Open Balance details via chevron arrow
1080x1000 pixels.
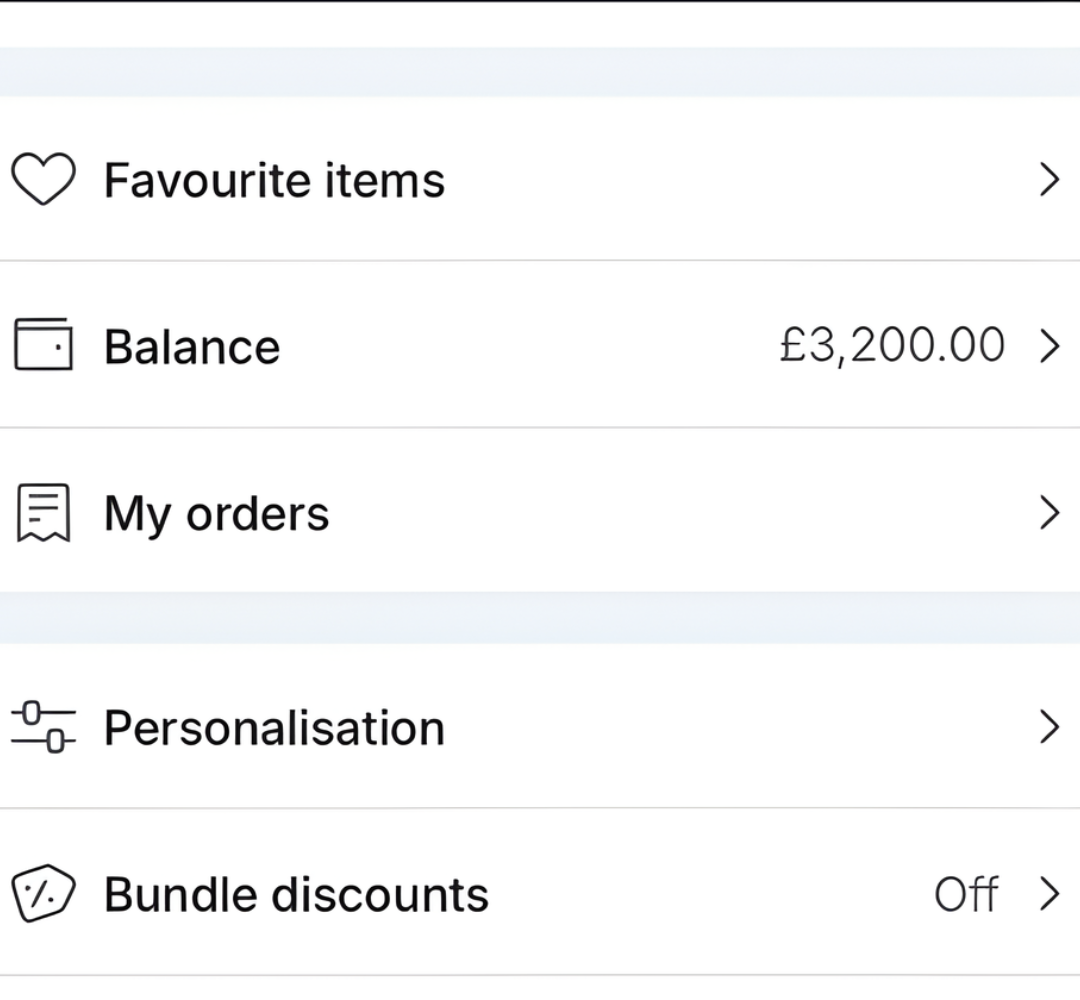[x=1048, y=346]
